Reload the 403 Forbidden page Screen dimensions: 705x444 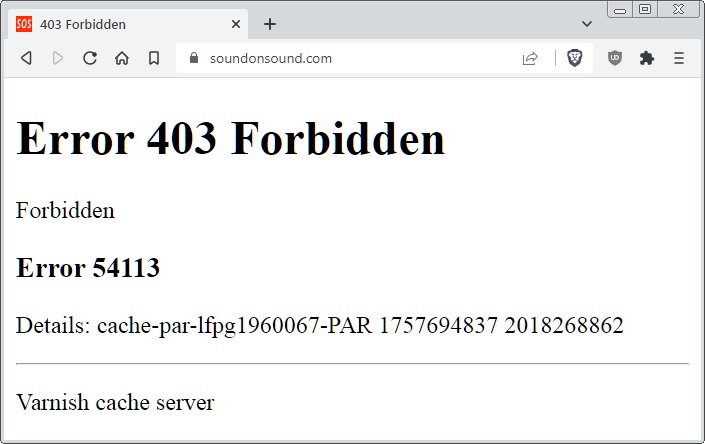tap(90, 58)
